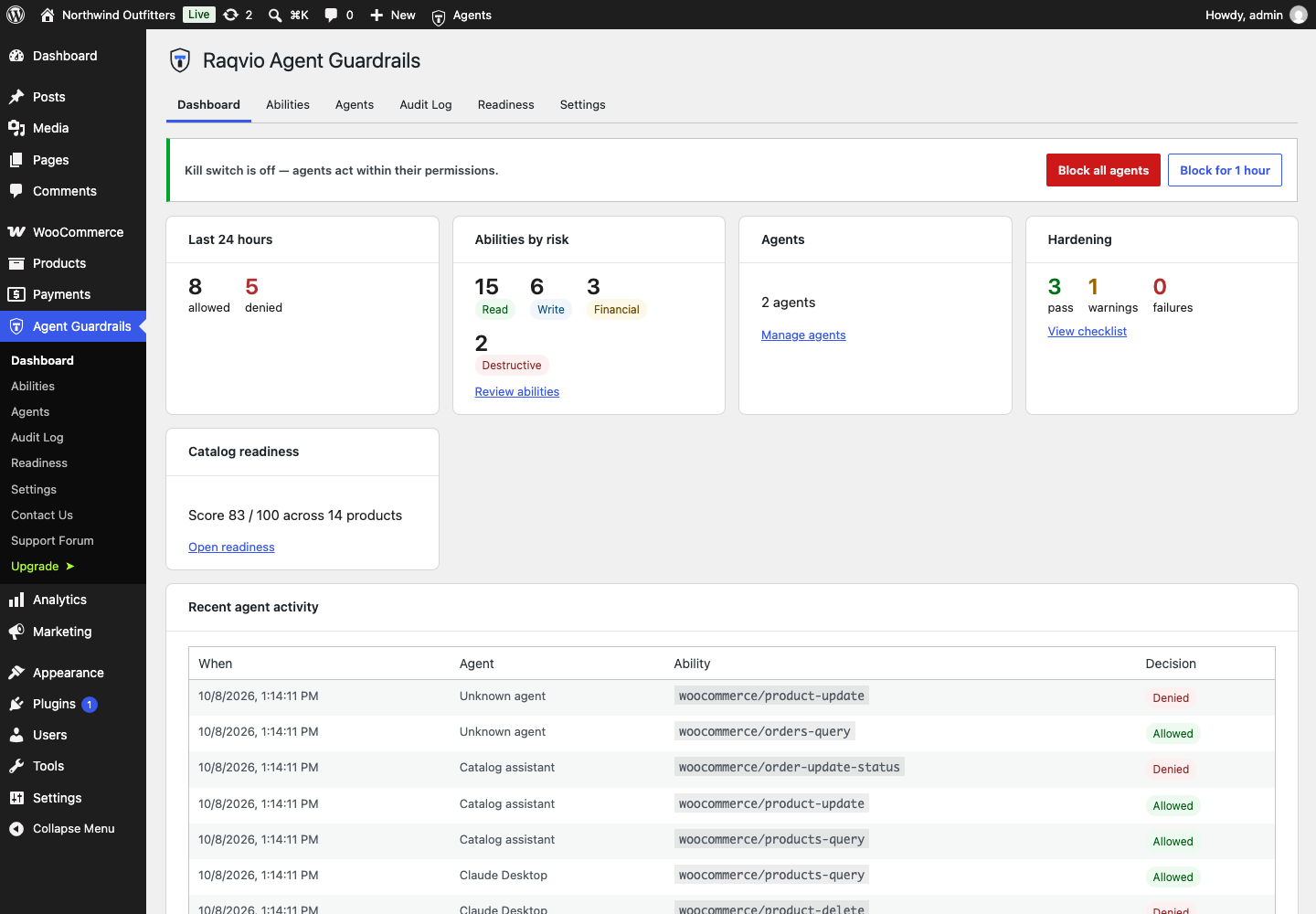Open Users in sidebar
1316x914 pixels.
[x=73, y=735]
